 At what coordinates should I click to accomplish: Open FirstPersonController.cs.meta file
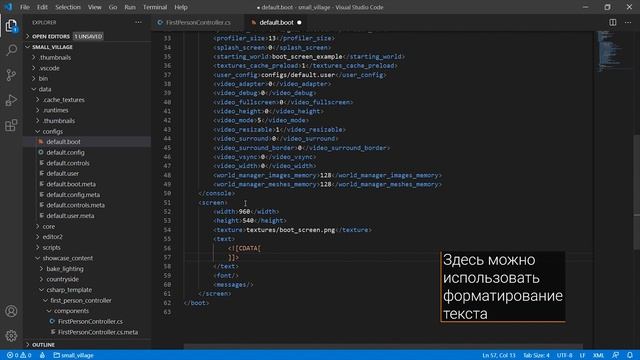pyautogui.click(x=98, y=332)
